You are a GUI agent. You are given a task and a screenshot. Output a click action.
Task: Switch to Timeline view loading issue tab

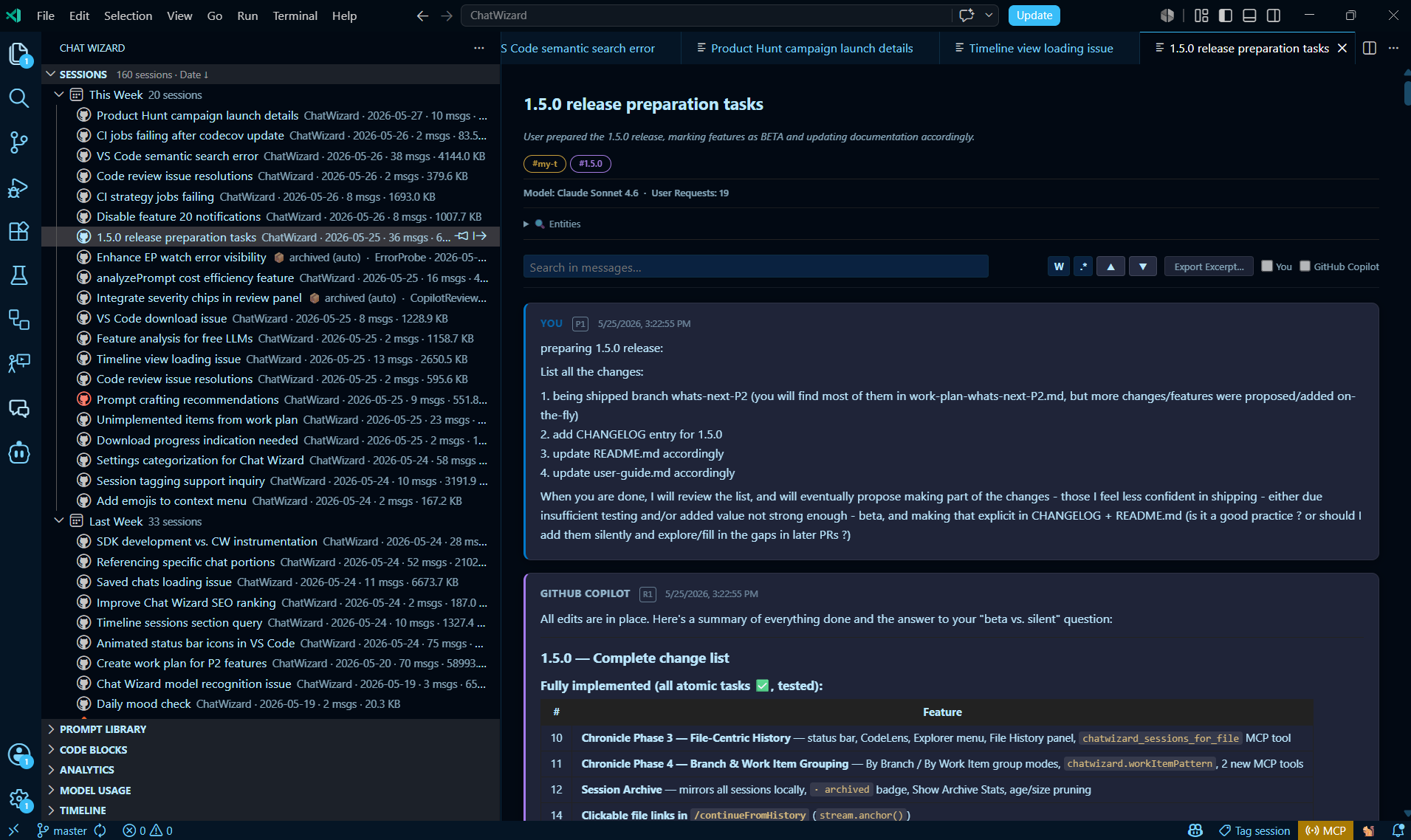(1040, 48)
